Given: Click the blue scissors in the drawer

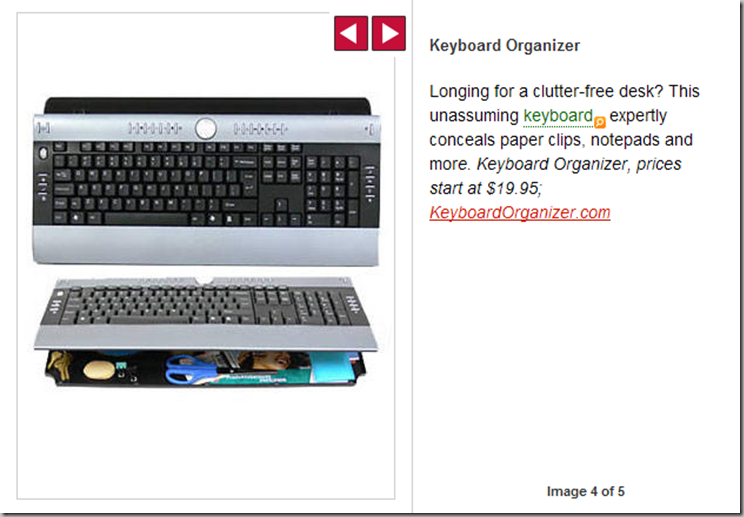Looking at the screenshot, I should click(190, 370).
